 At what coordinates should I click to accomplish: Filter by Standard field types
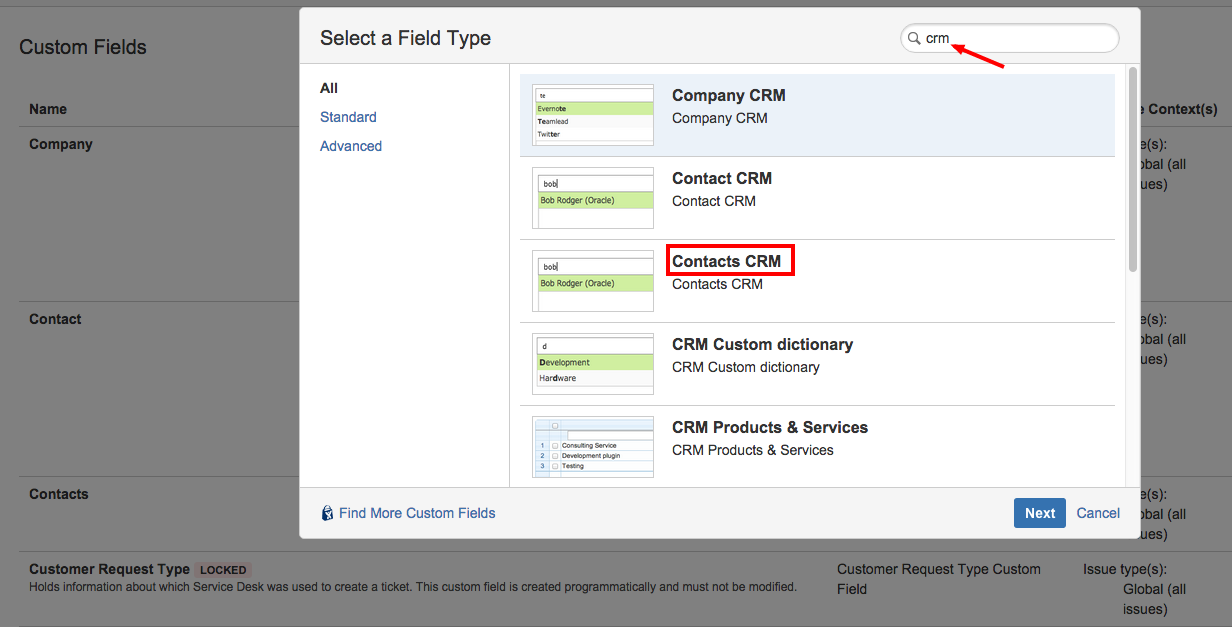click(348, 117)
